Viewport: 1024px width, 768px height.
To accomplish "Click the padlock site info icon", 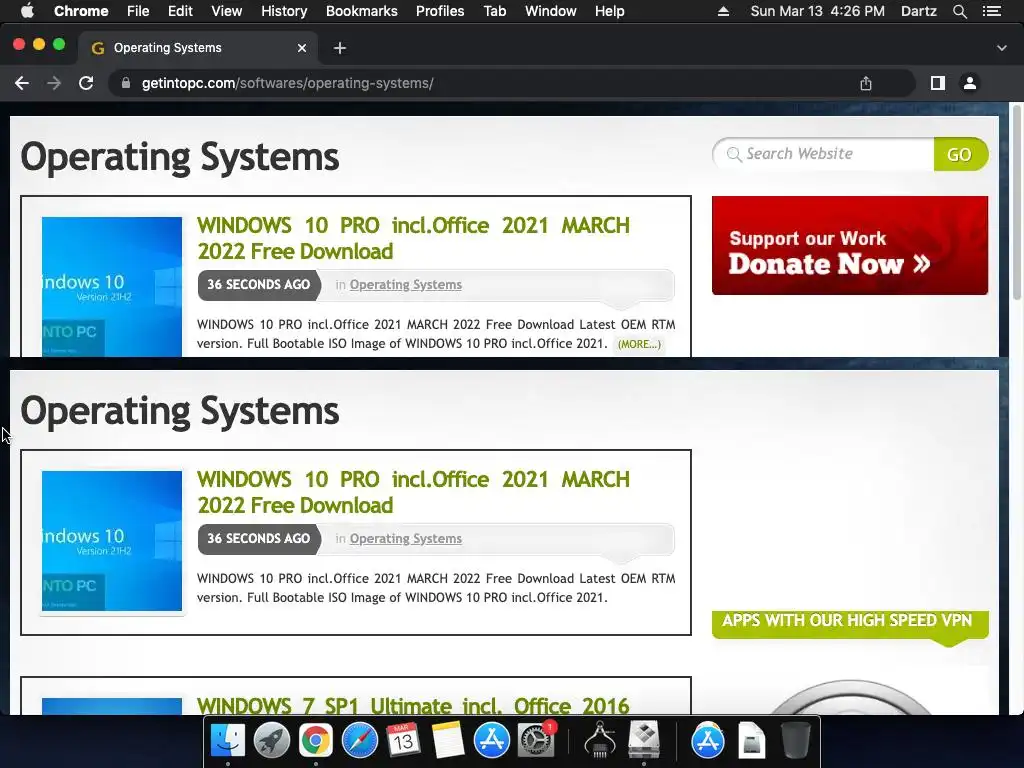I will tap(126, 83).
